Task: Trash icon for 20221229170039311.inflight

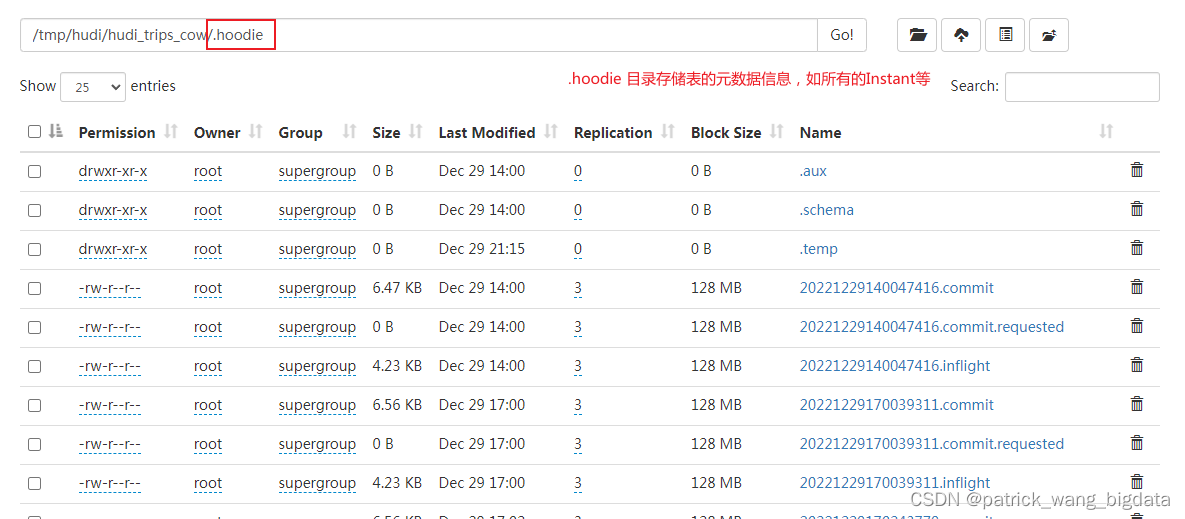Action: [1136, 482]
